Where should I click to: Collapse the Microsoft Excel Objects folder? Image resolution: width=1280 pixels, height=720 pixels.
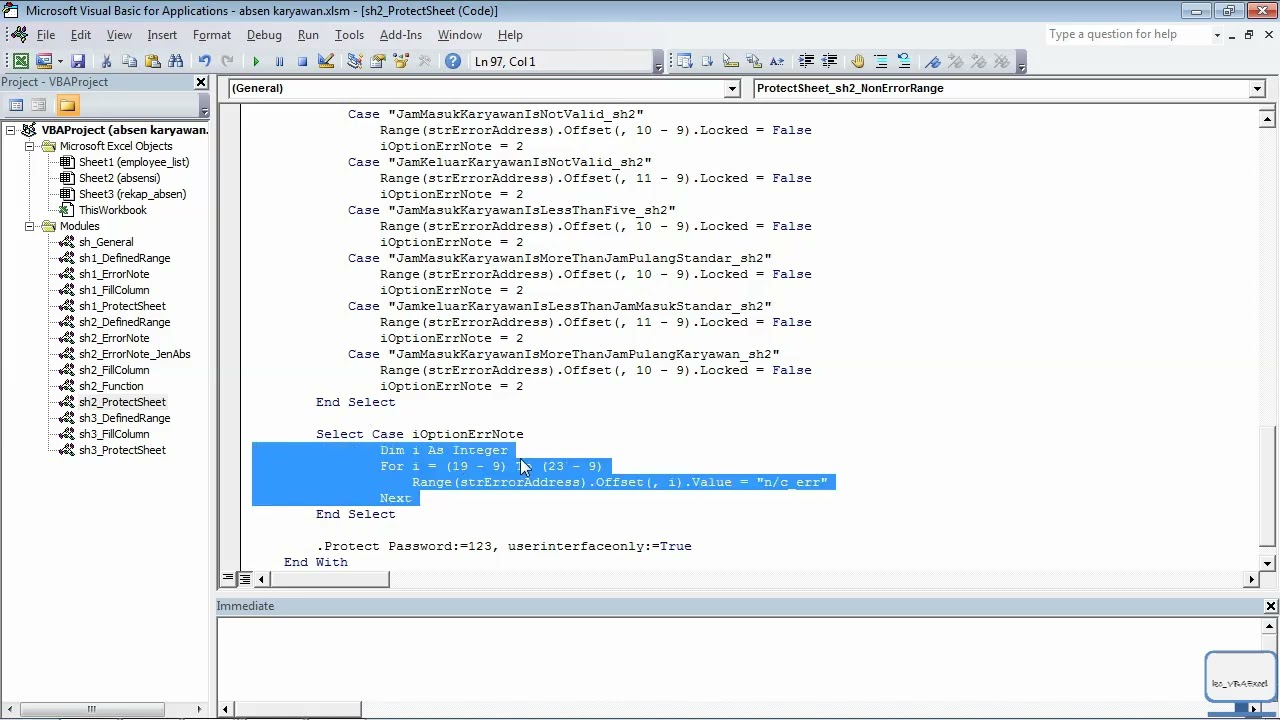pyautogui.click(x=30, y=146)
